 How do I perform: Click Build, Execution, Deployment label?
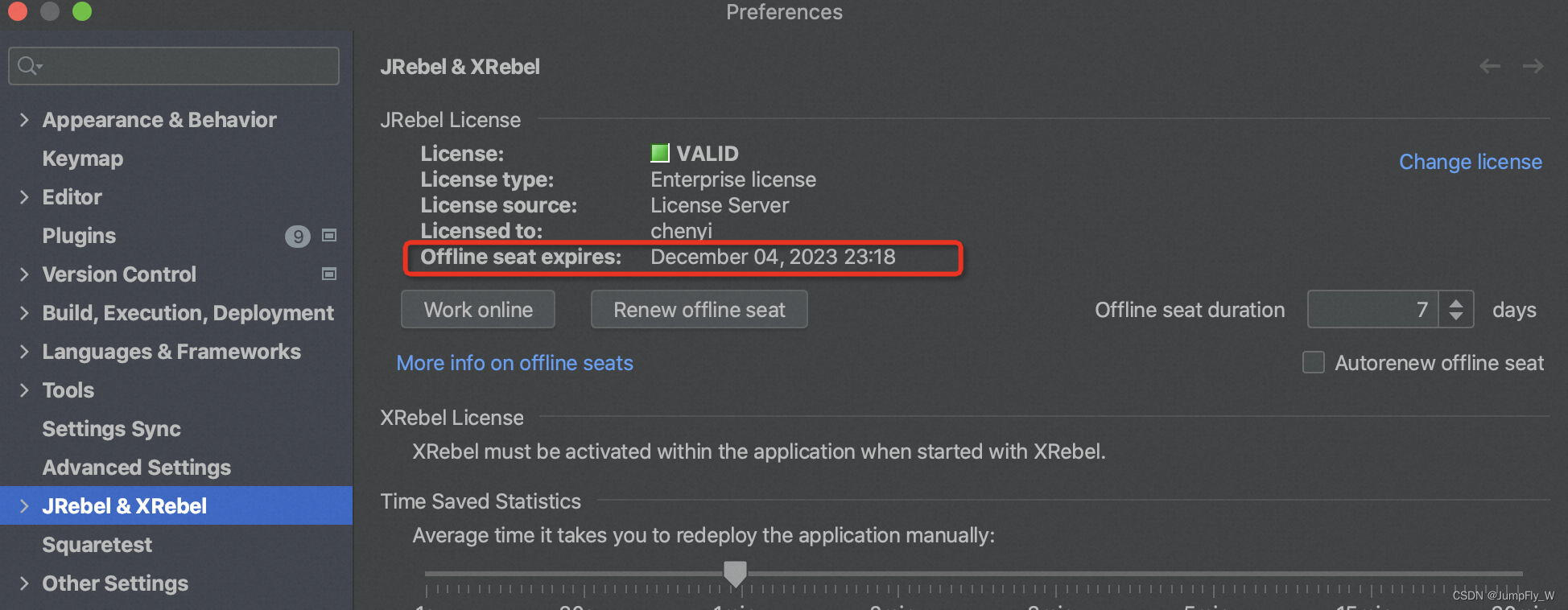click(x=188, y=313)
